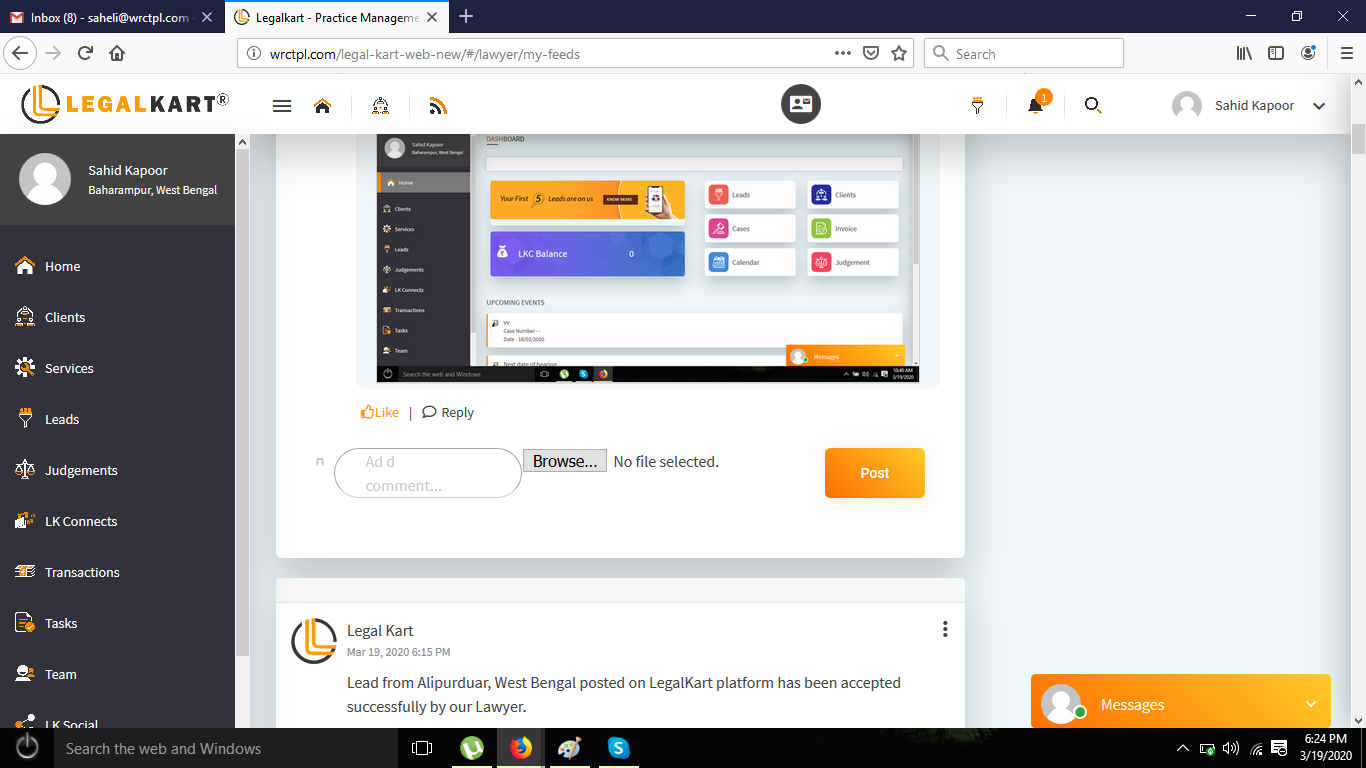Viewport: 1366px width, 768px height.
Task: Click the contact card icon in header
Action: [800, 104]
